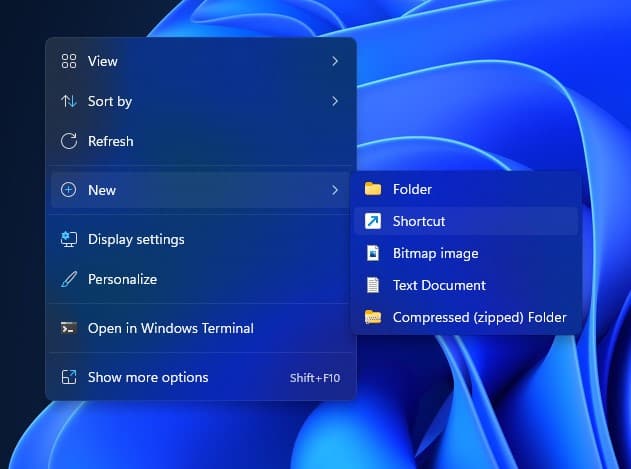Click the Text Document page icon
Screen dimensions: 631x469
pyautogui.click(x=373, y=285)
